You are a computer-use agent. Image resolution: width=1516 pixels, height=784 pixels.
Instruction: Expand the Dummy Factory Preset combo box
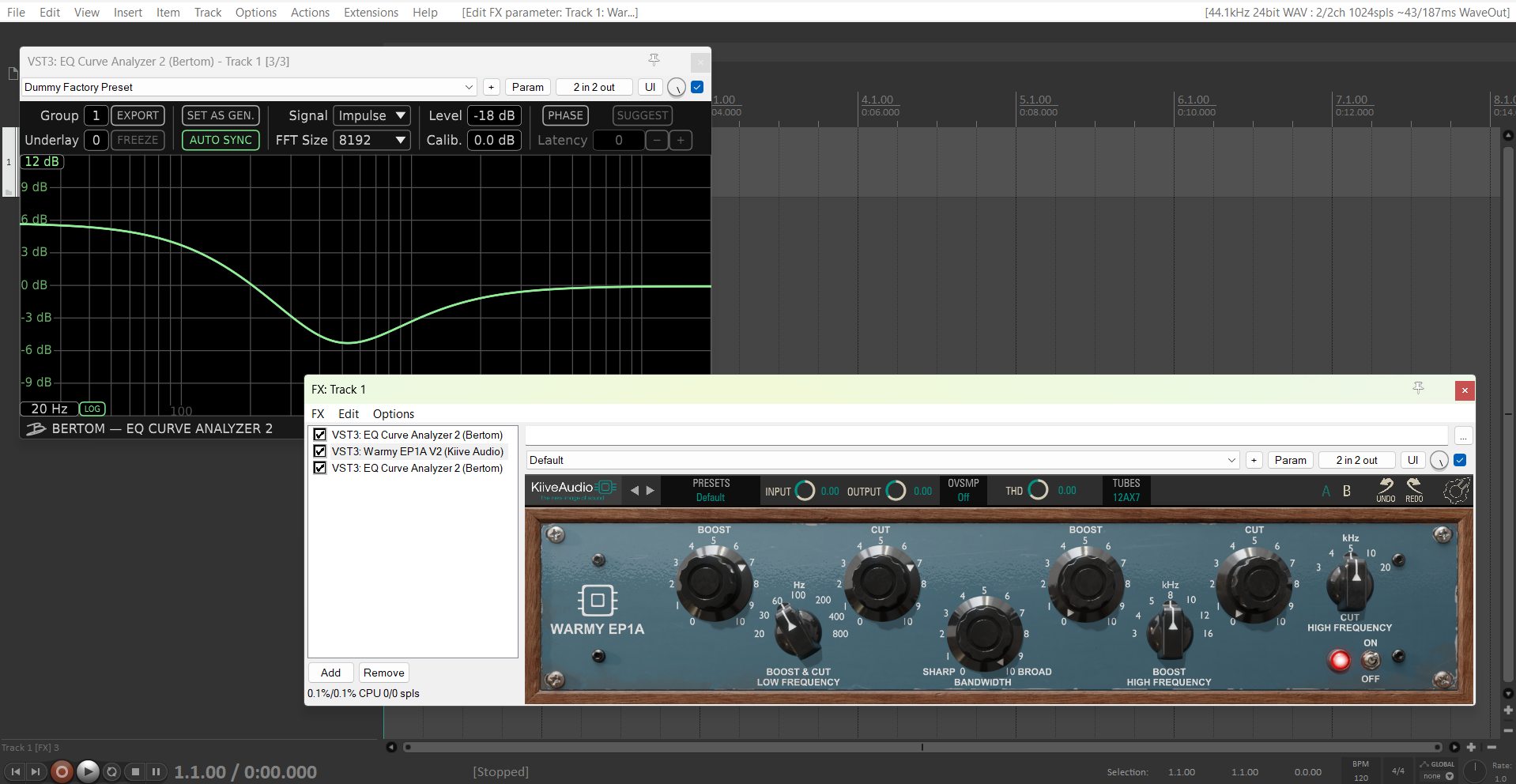[x=469, y=87]
